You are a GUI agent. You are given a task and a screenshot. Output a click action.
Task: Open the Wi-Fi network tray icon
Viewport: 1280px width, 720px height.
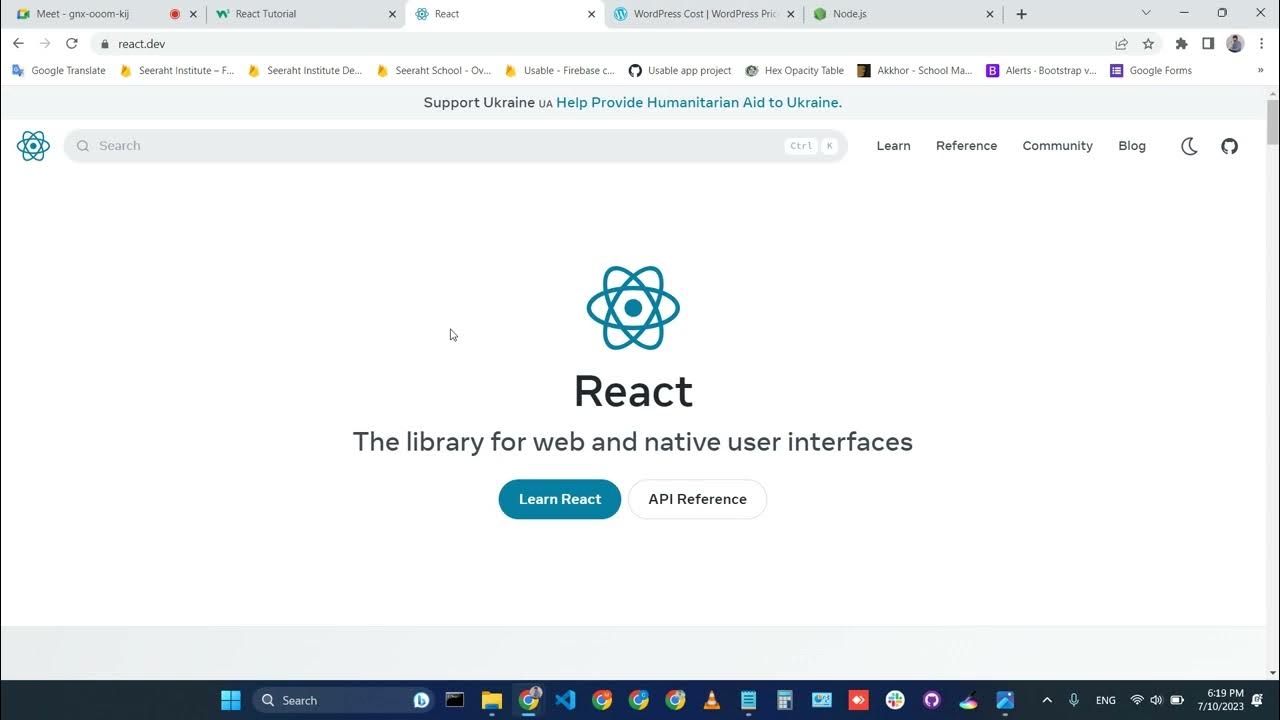click(1137, 700)
